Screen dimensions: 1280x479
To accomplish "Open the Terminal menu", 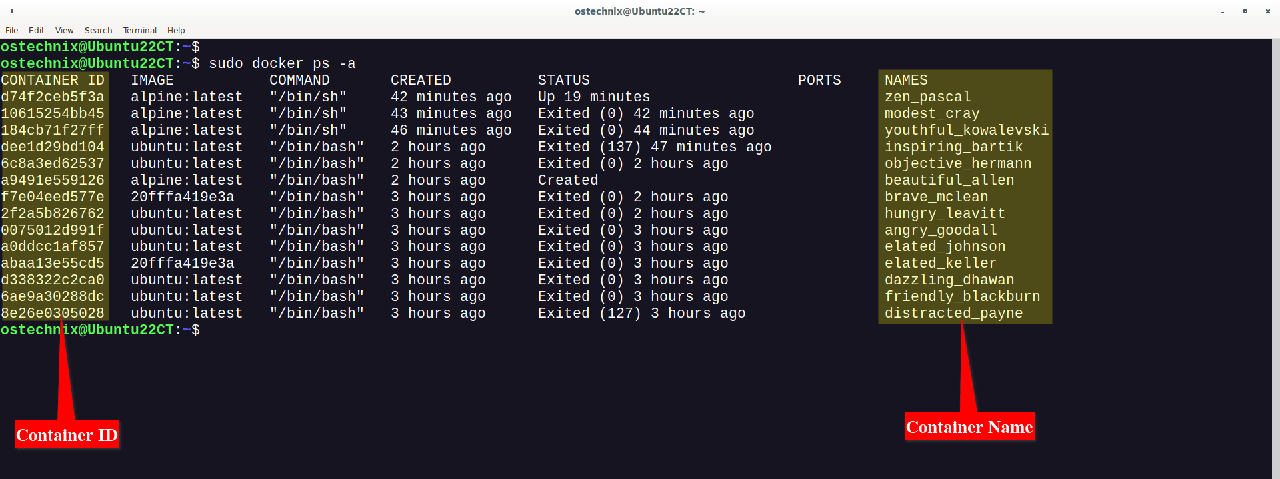I will (138, 31).
